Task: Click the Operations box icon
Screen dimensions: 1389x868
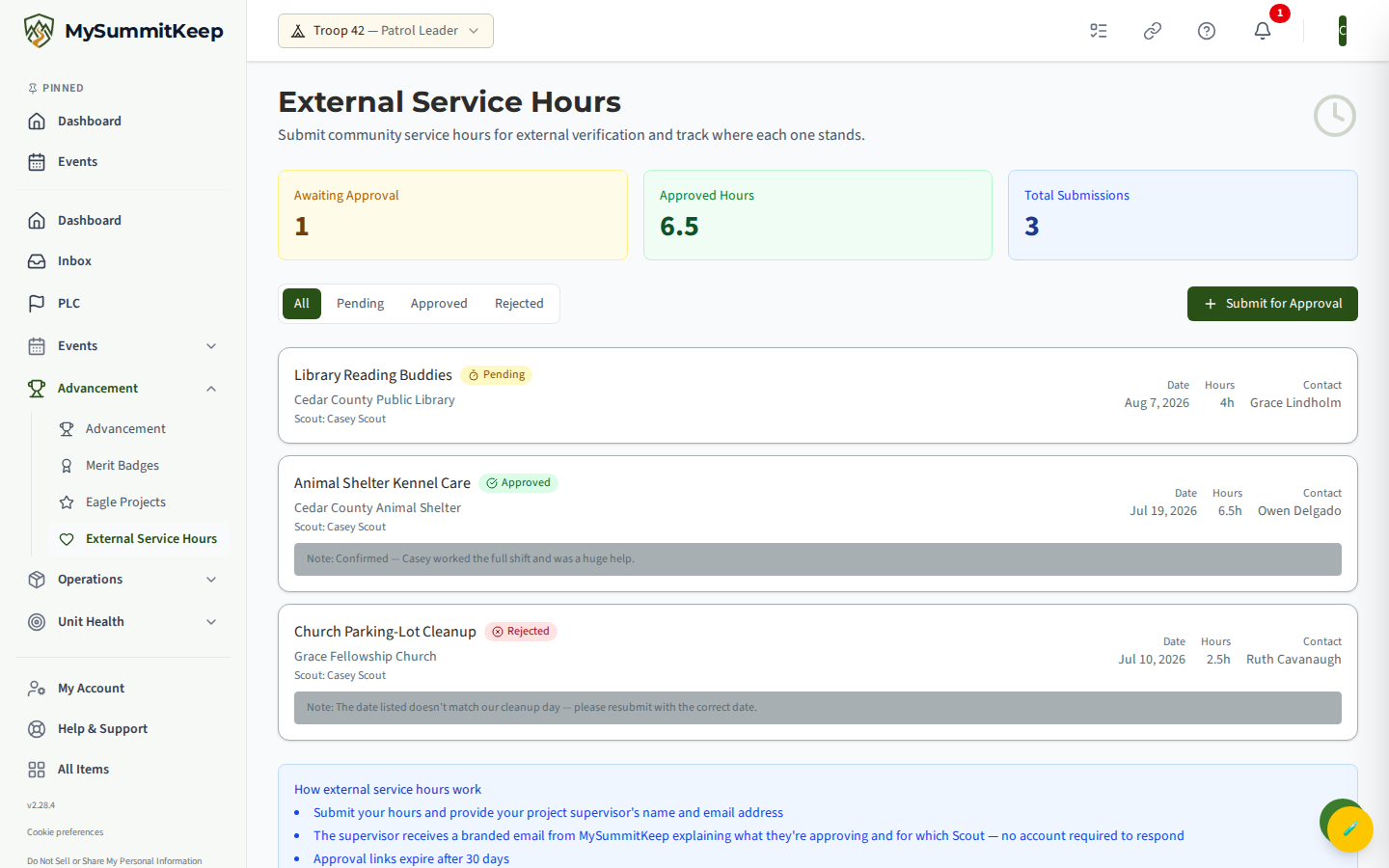Action: click(x=37, y=579)
